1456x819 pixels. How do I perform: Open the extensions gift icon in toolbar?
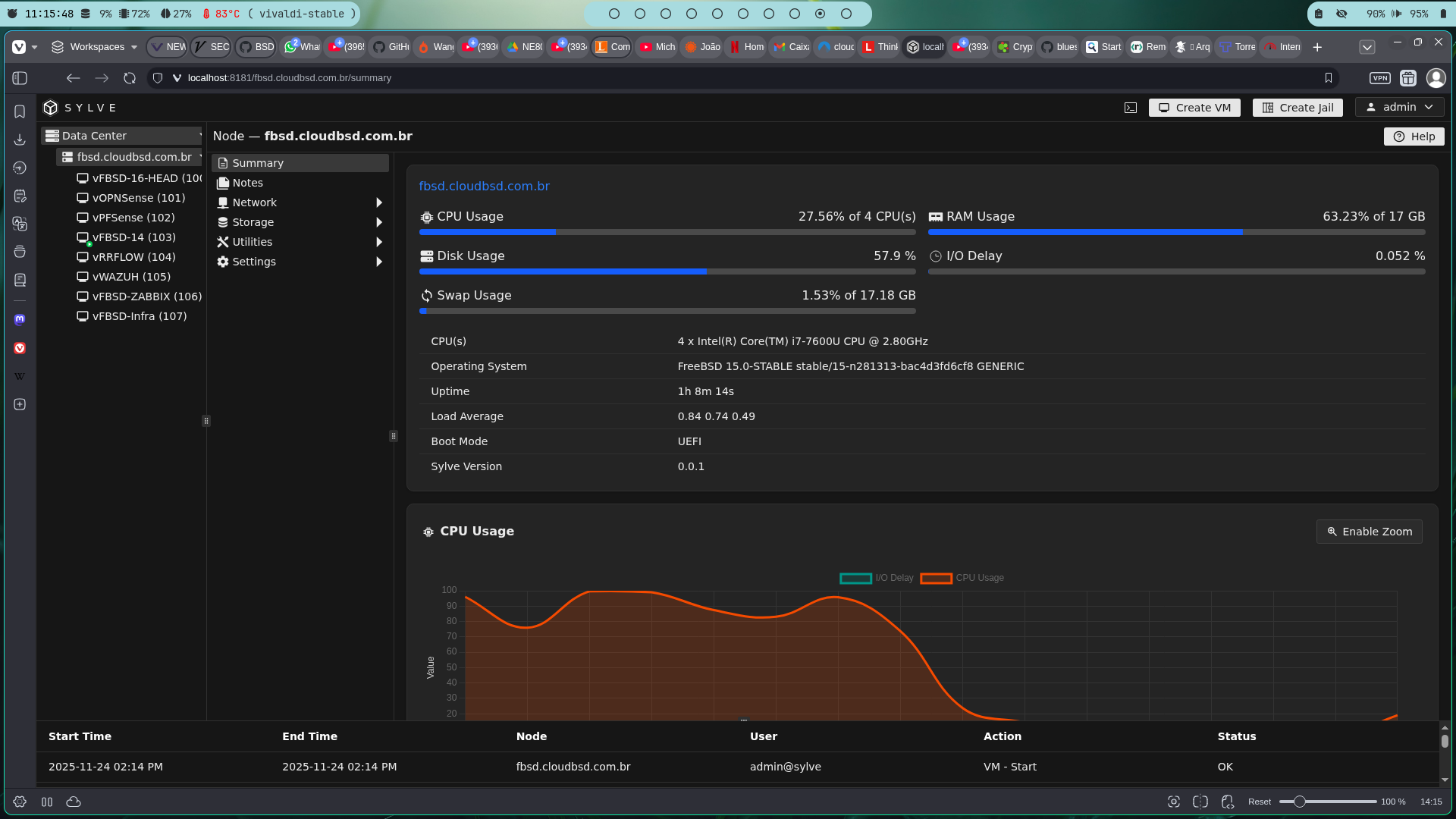click(1408, 78)
